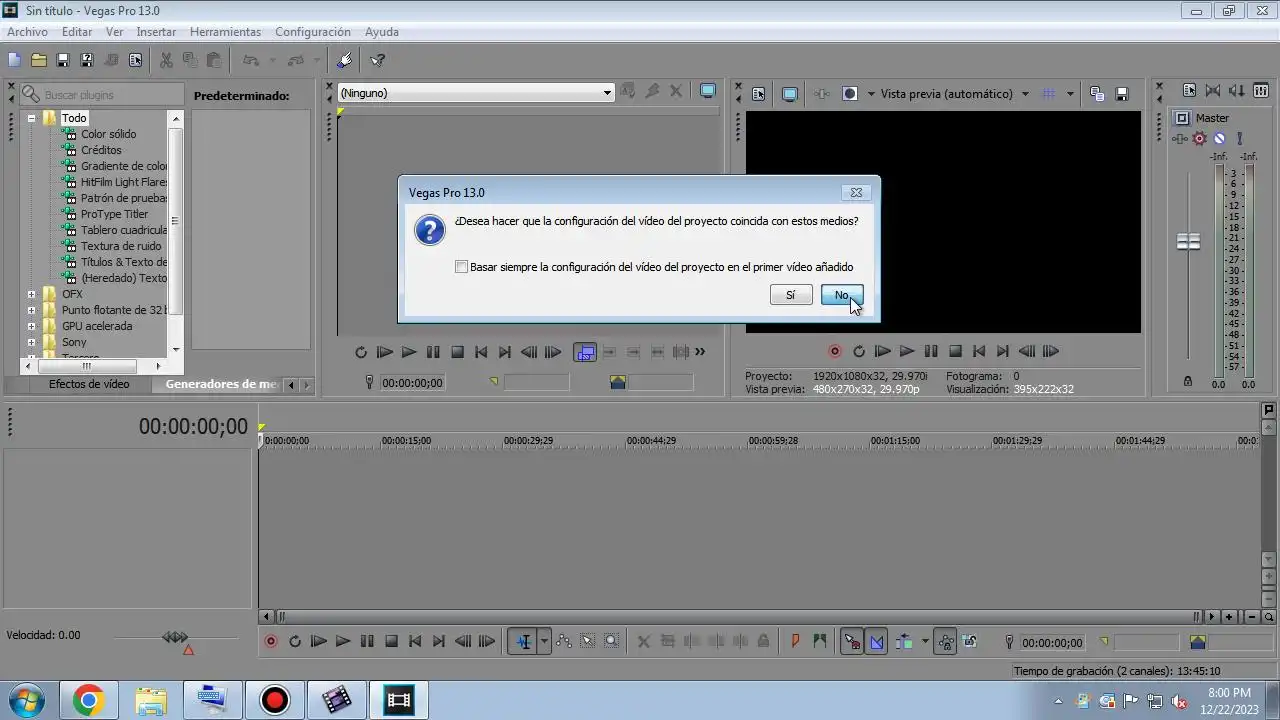
Task: Click Stop button in video preview transport
Action: tap(955, 351)
